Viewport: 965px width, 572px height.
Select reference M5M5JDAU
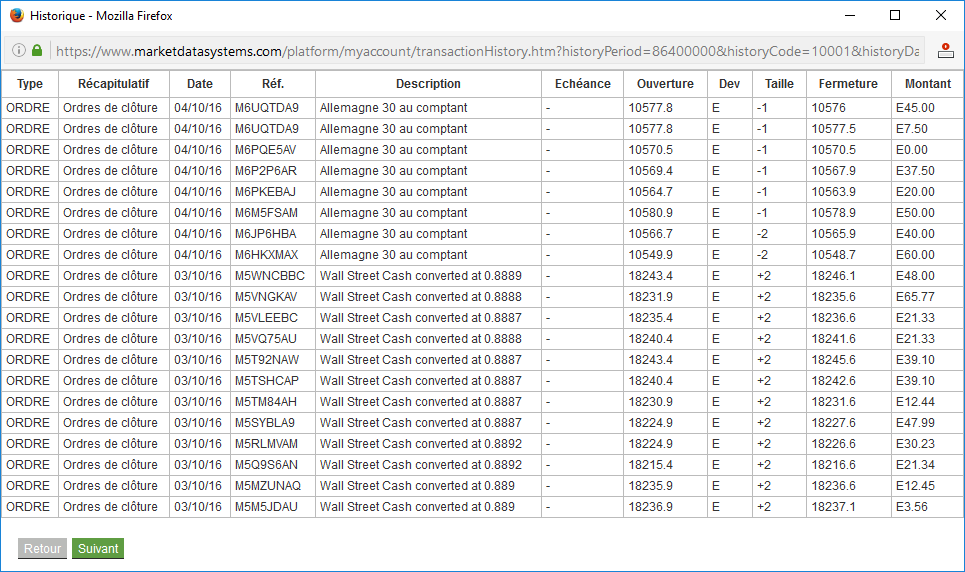click(266, 506)
